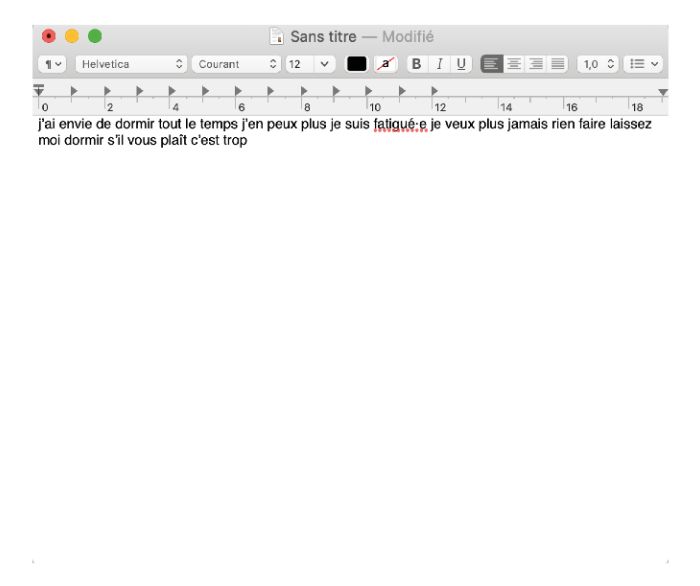Screen dimensions: 700x586
Task: Select the tab stop near ruler mark 10
Action: pyautogui.click(x=369, y=91)
